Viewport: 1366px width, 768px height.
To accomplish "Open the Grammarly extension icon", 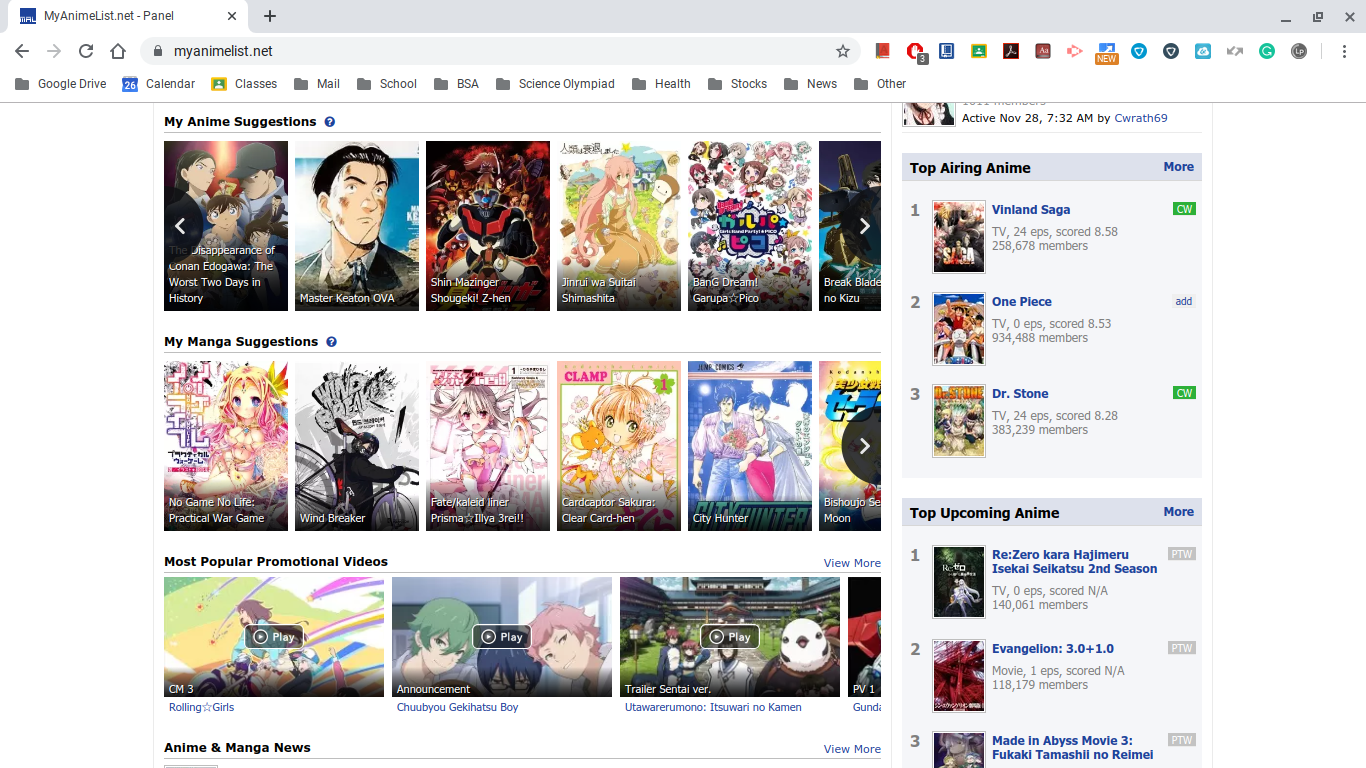I will coord(1267,51).
